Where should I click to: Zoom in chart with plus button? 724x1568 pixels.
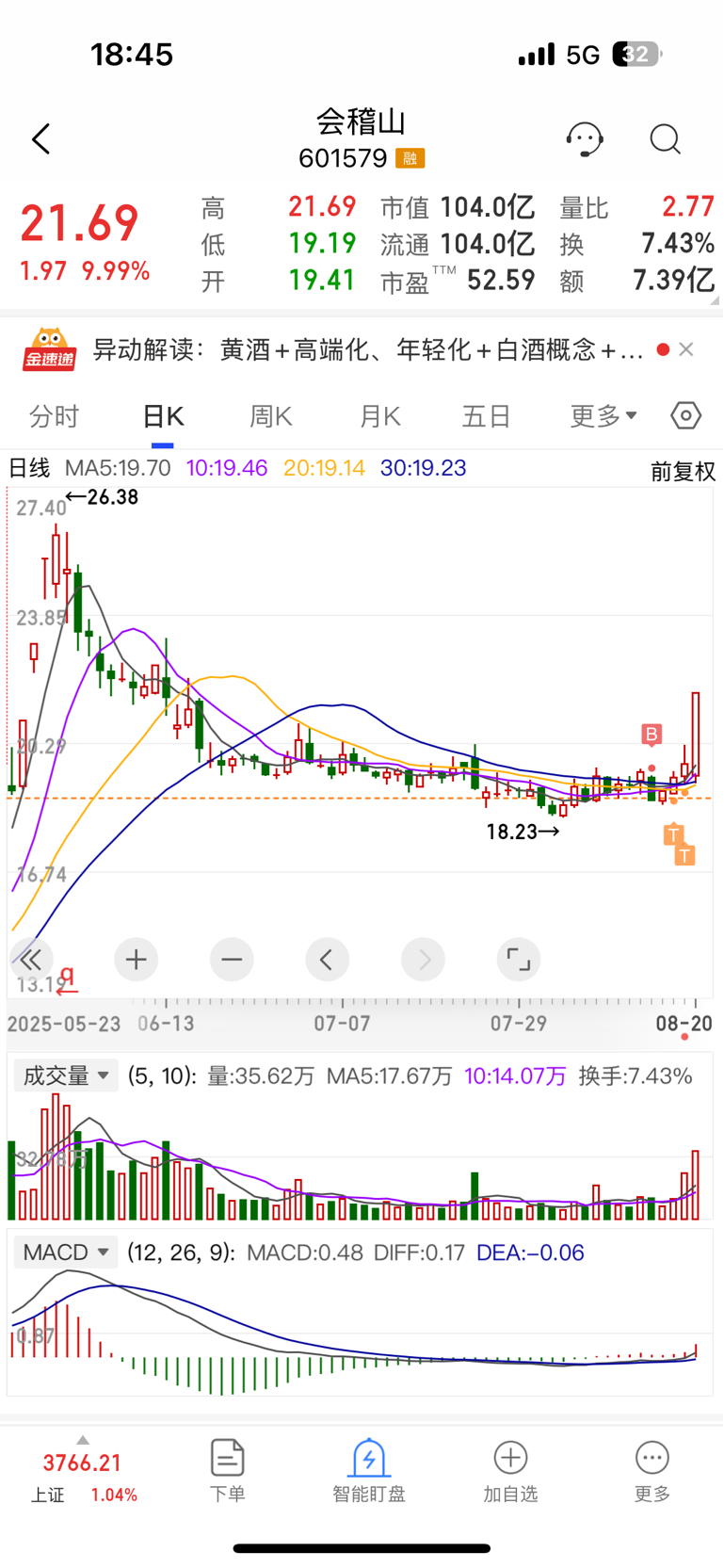pos(137,960)
